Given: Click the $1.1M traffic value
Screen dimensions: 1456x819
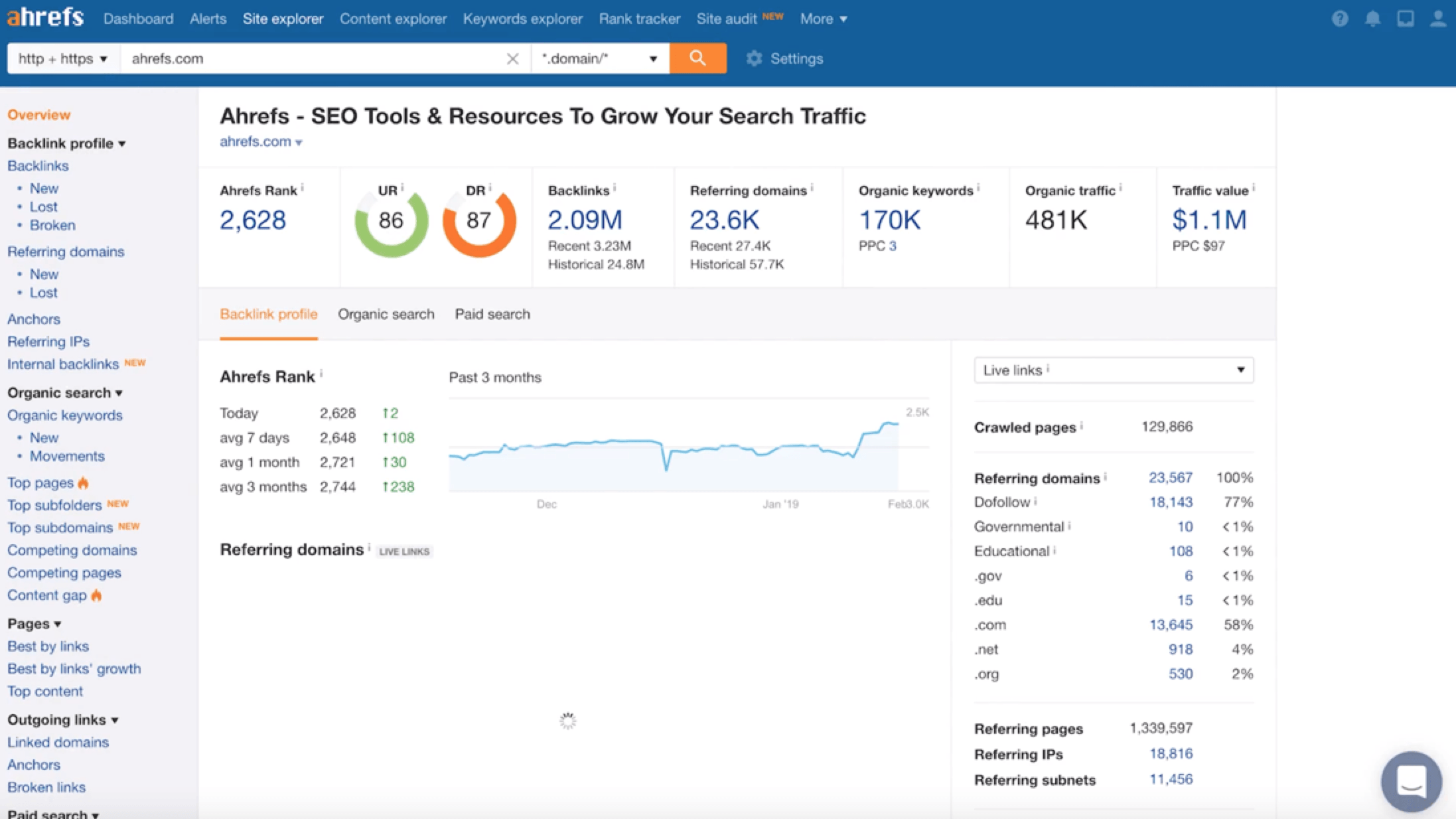Looking at the screenshot, I should click(1209, 220).
